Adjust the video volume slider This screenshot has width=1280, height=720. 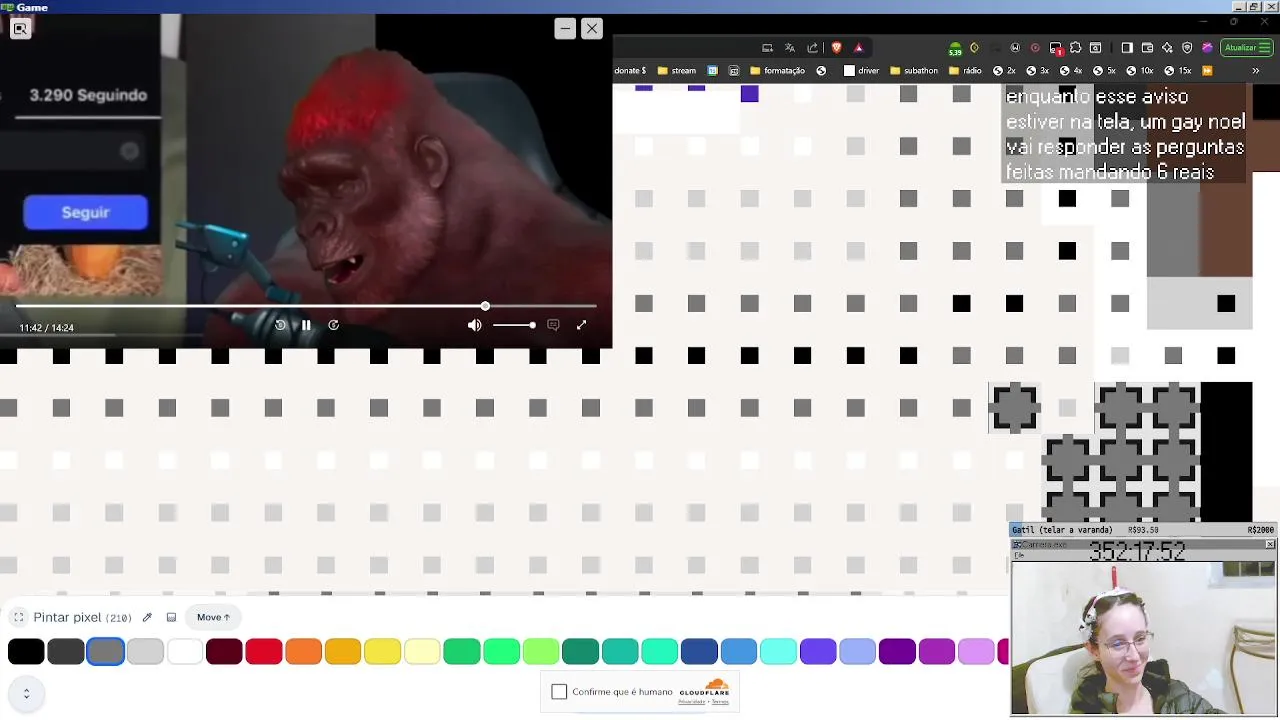coord(513,325)
